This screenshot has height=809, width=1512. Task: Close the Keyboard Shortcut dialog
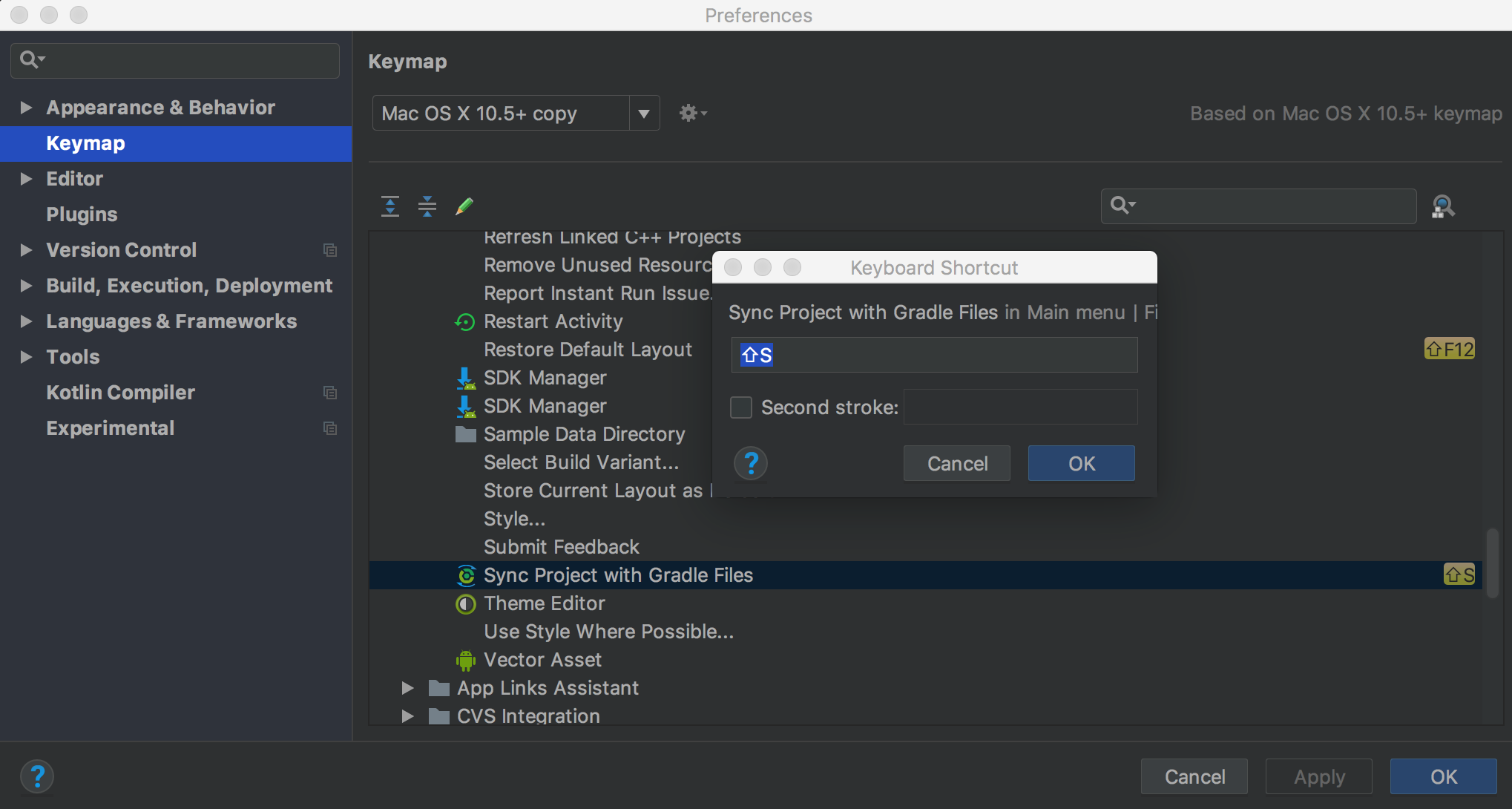tap(733, 267)
